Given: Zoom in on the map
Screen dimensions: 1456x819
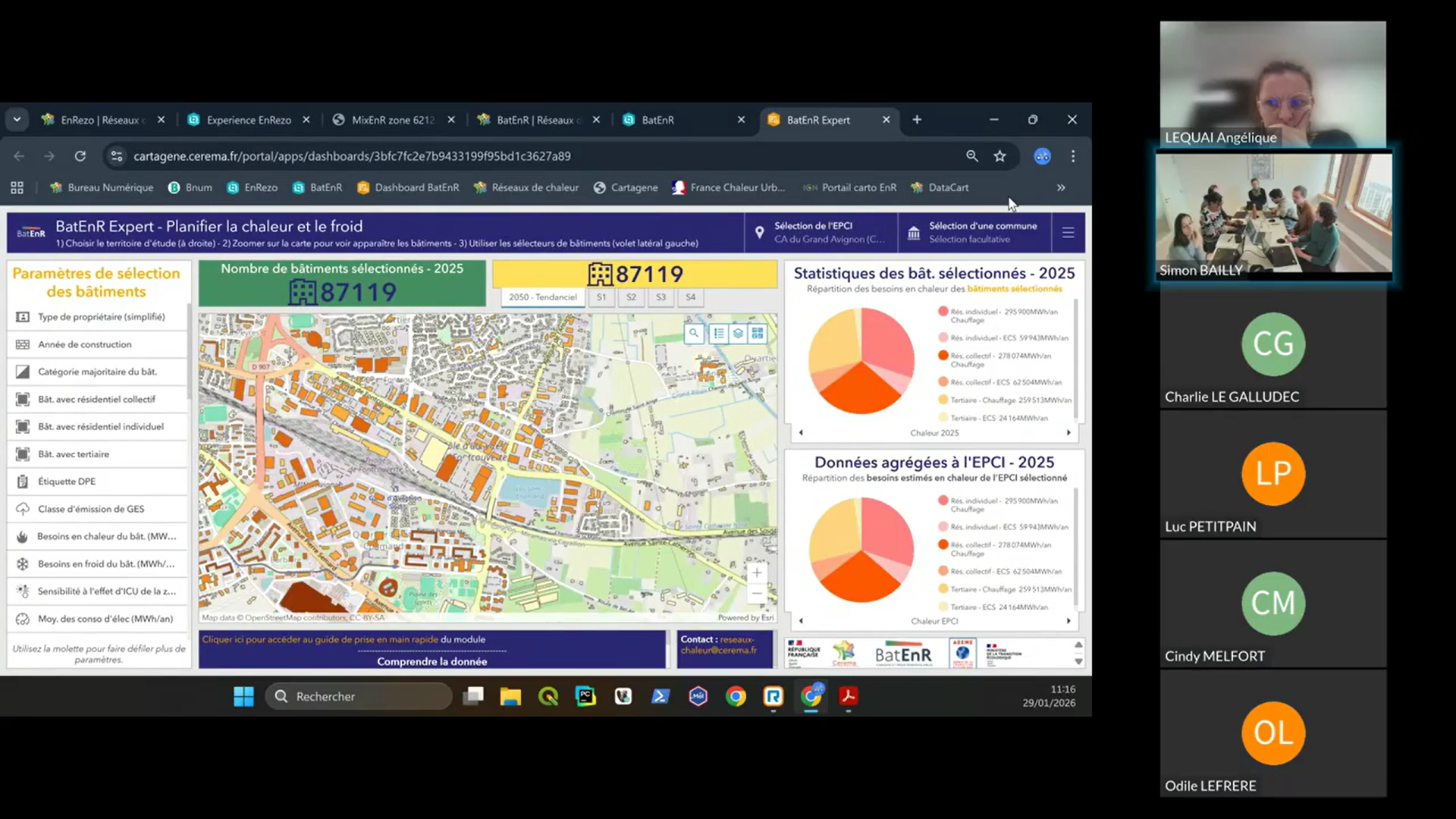Looking at the screenshot, I should pos(756,573).
